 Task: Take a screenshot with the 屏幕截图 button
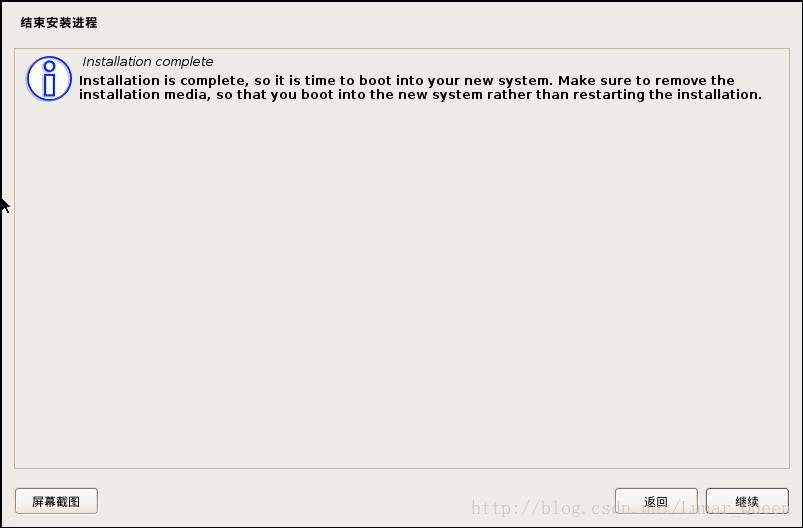point(56,501)
